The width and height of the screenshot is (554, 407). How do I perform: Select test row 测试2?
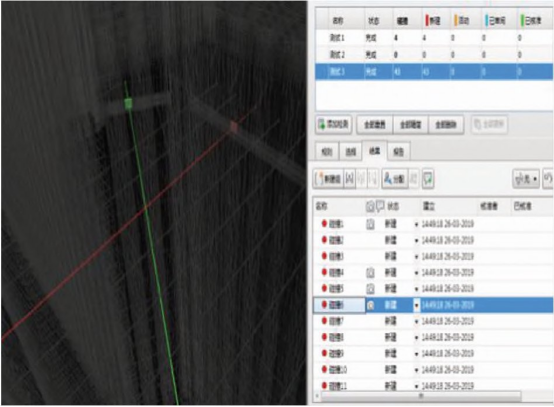[x=434, y=55]
